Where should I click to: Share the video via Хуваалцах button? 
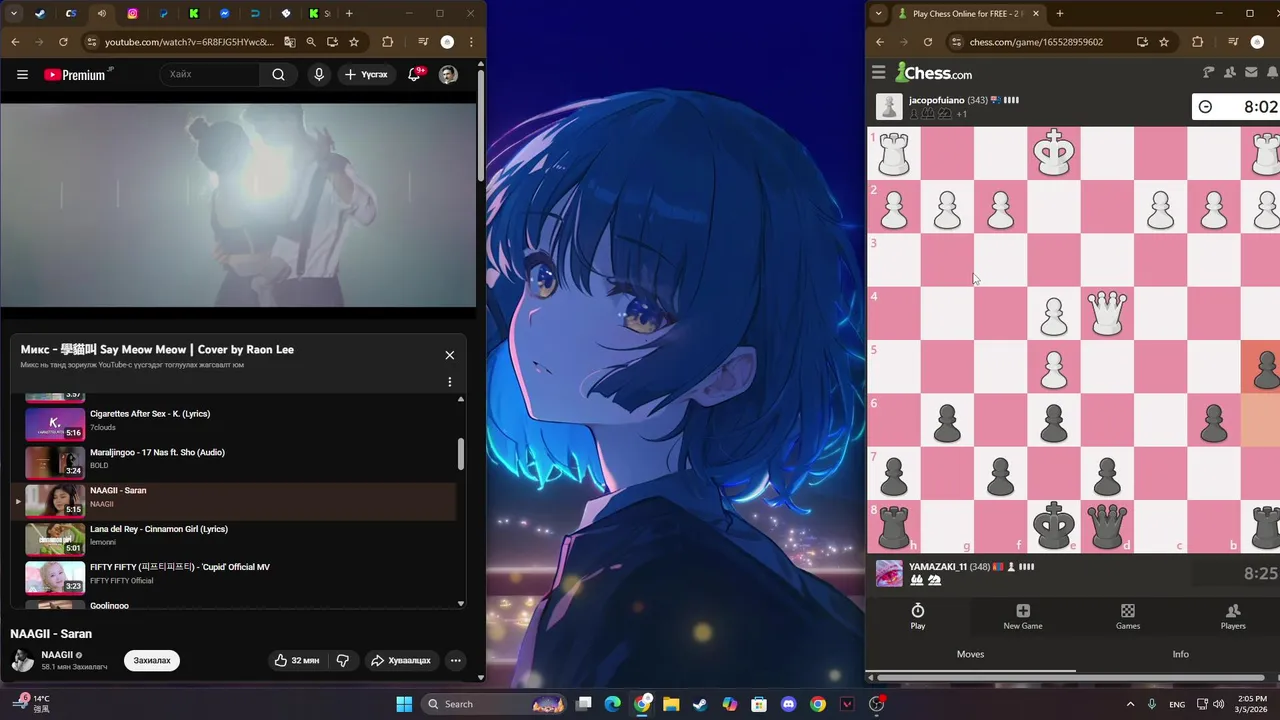tap(400, 660)
